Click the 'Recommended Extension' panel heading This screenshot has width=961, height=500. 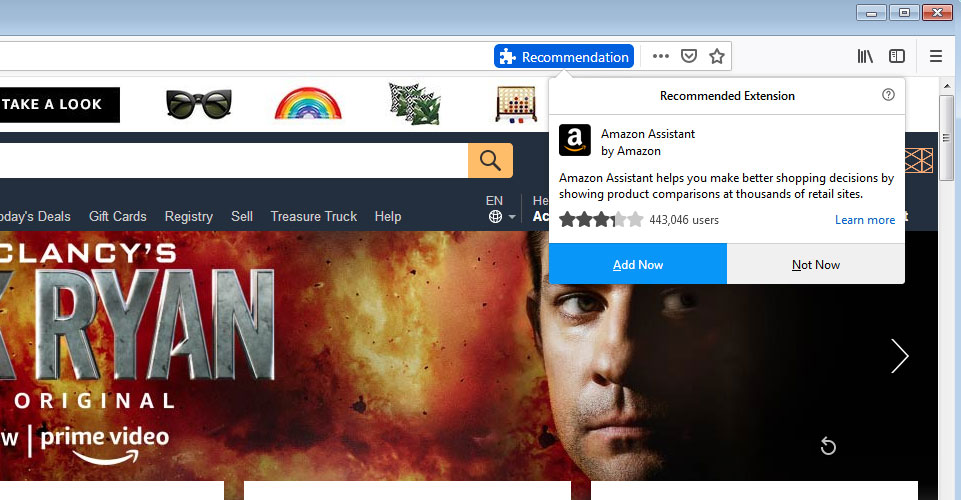[727, 96]
